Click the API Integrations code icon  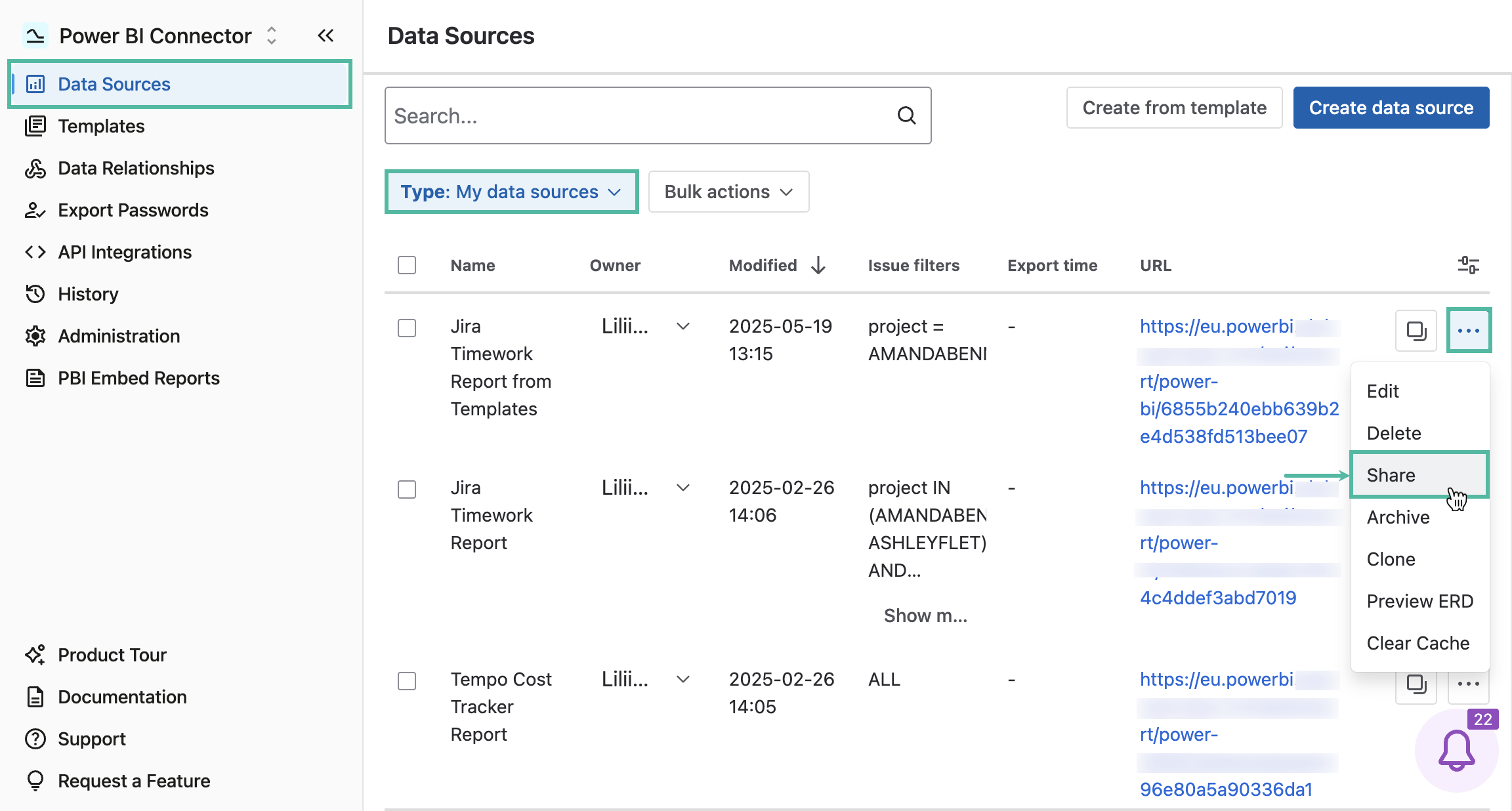(x=35, y=252)
